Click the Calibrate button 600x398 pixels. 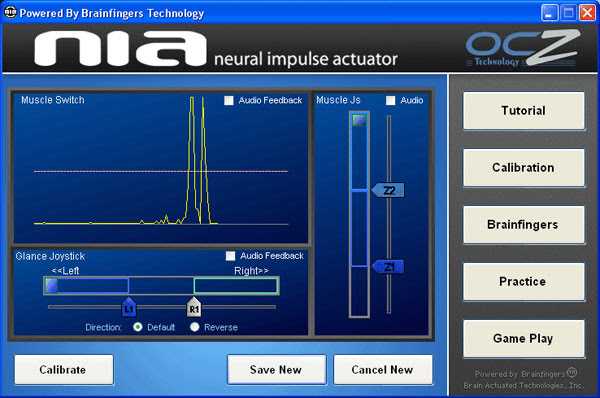[64, 370]
